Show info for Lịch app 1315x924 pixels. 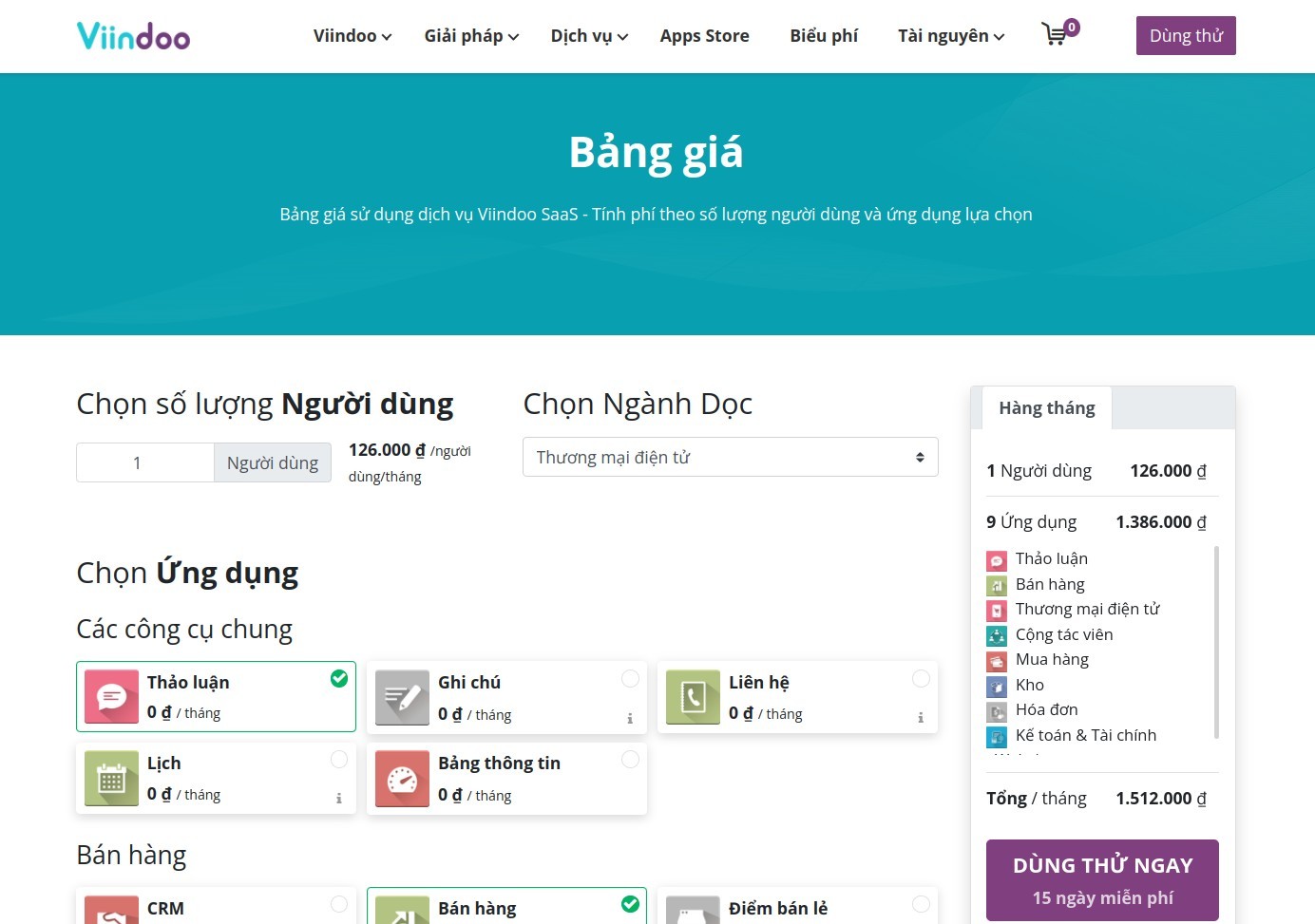click(x=339, y=799)
